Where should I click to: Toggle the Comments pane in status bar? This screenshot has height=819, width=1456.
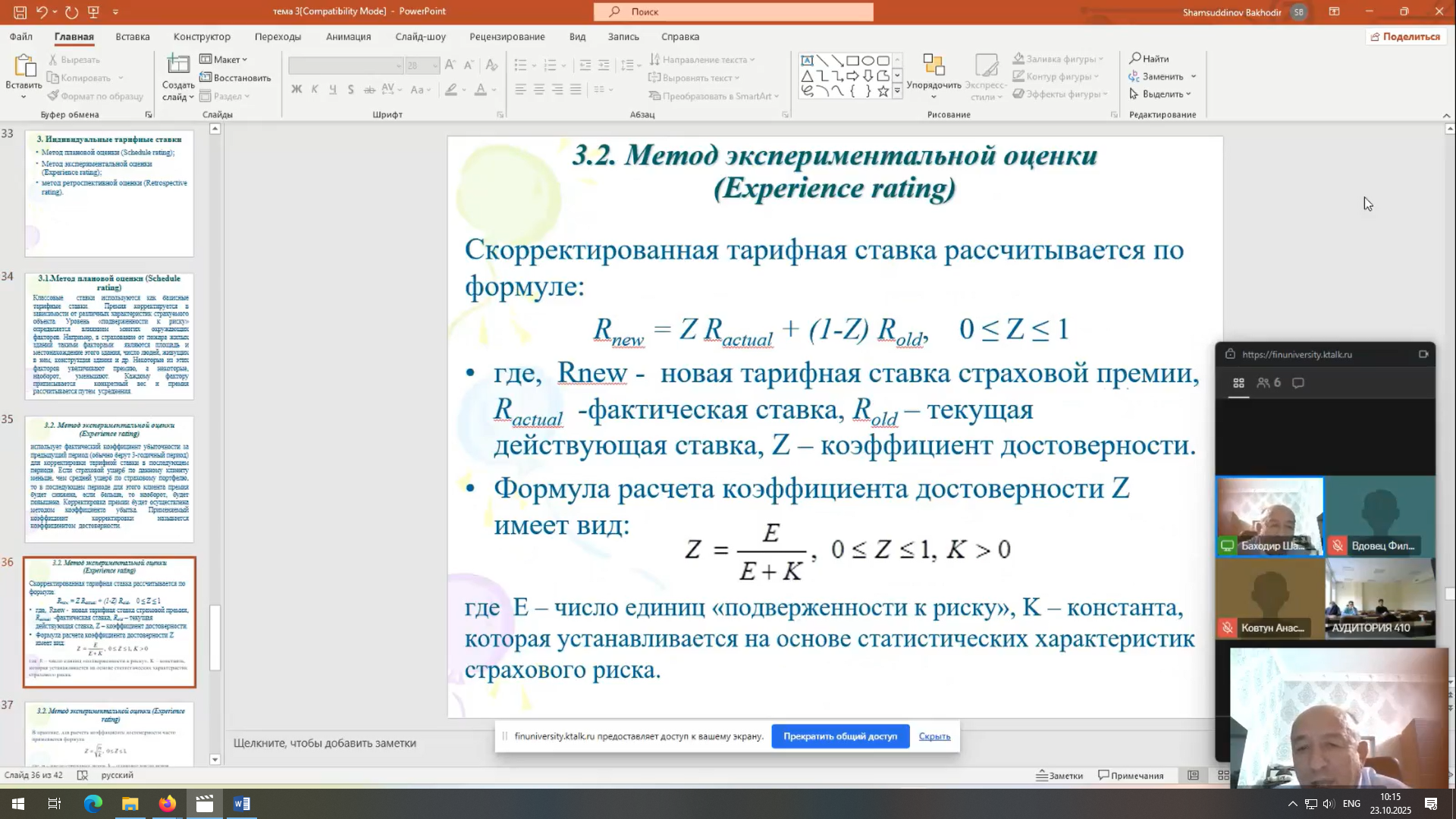click(1131, 775)
